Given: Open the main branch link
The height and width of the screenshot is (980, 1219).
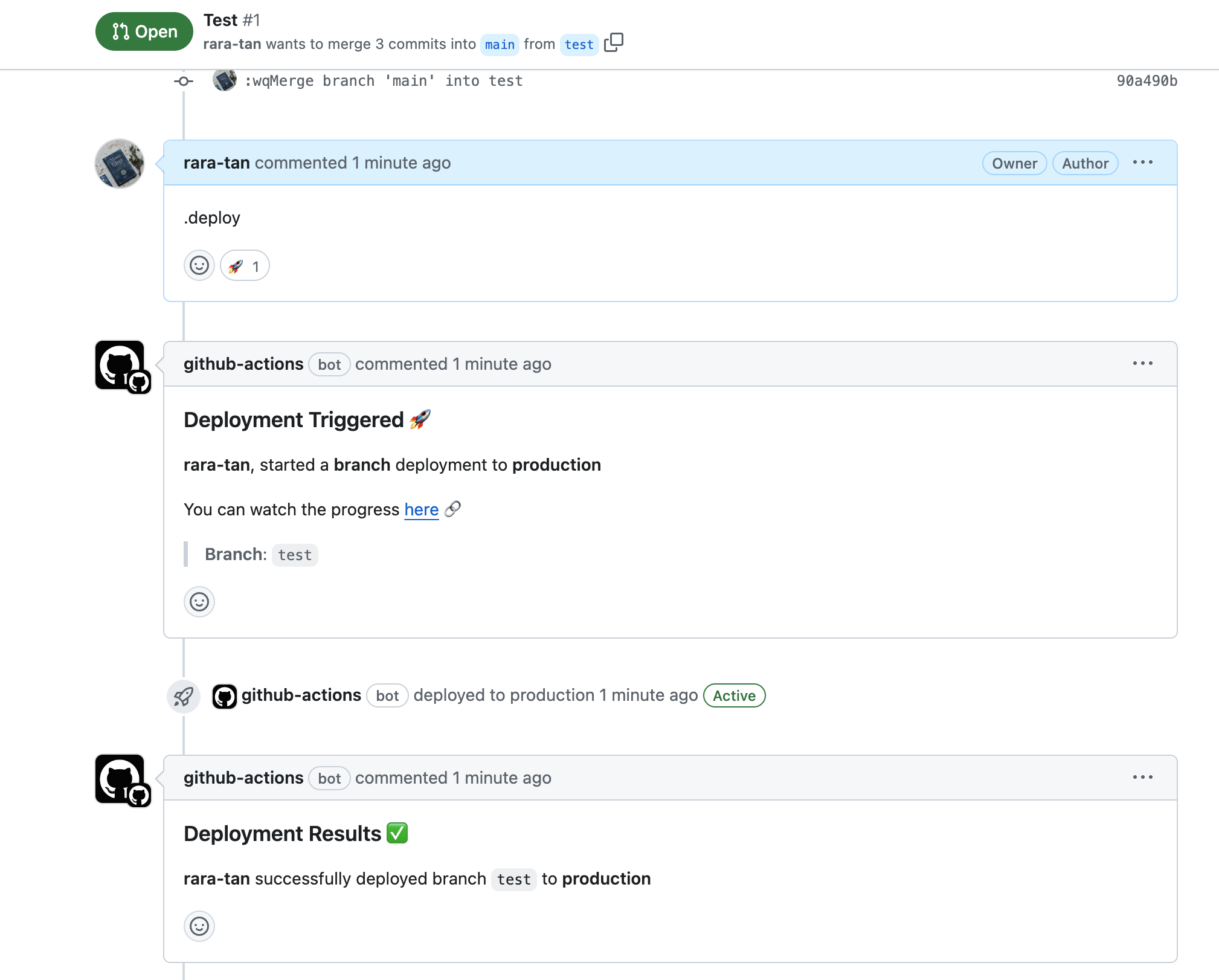Looking at the screenshot, I should (x=500, y=44).
